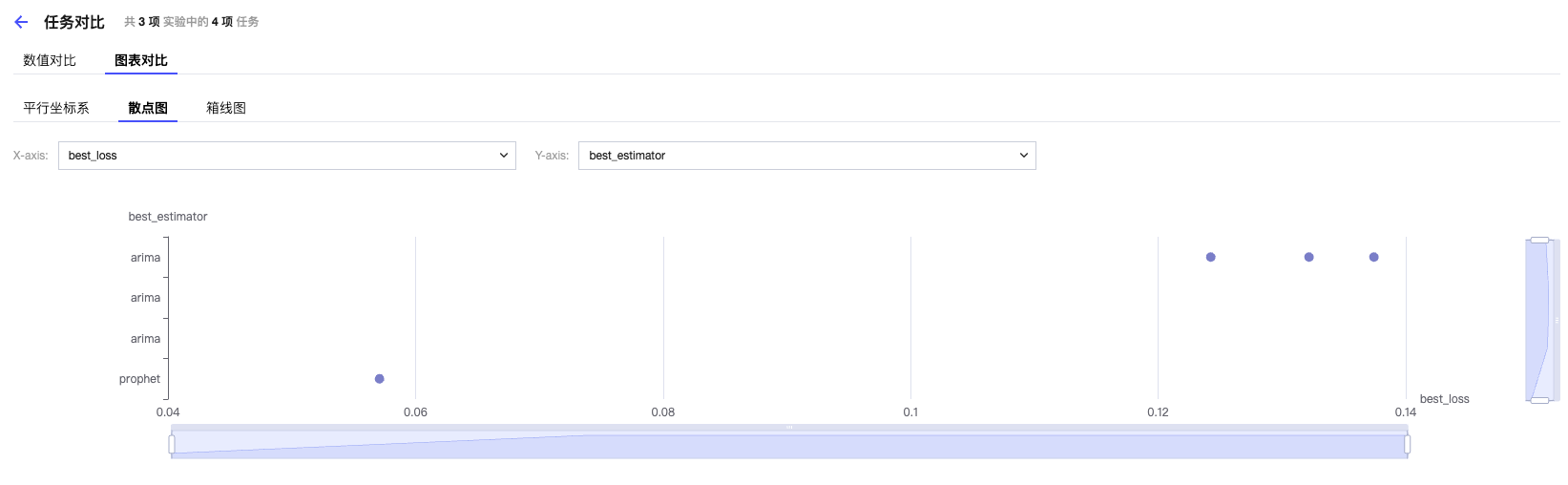The height and width of the screenshot is (485, 1568).
Task: Click the horizontal zoom slider's center grip
Action: coord(789,428)
